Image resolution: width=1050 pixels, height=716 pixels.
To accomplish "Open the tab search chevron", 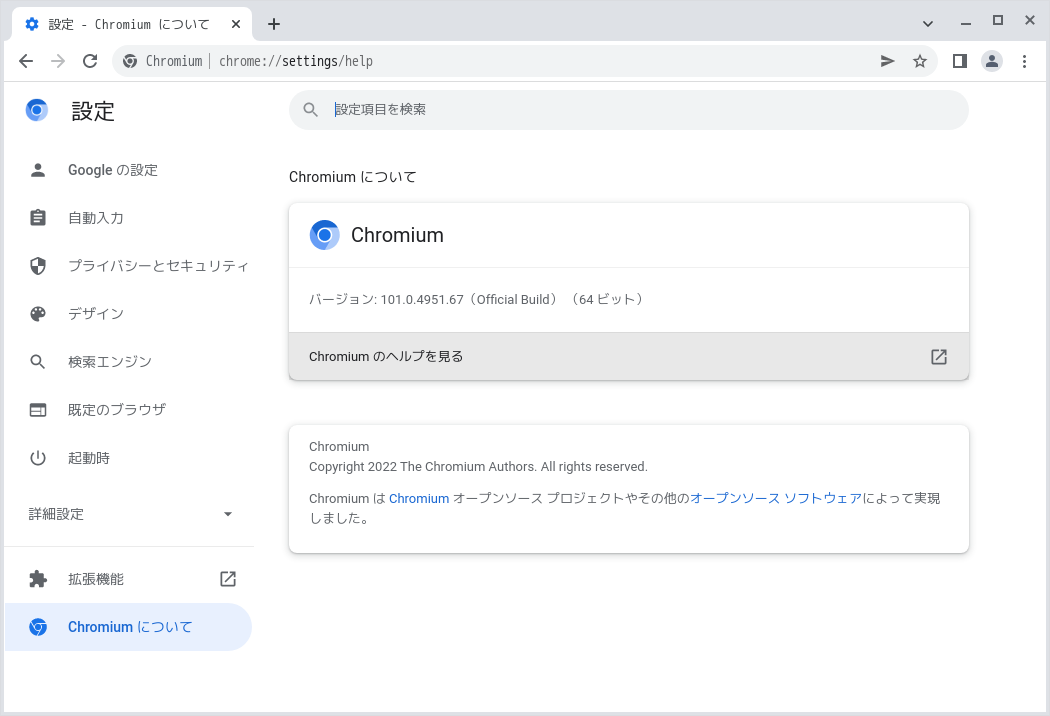I will [x=927, y=24].
